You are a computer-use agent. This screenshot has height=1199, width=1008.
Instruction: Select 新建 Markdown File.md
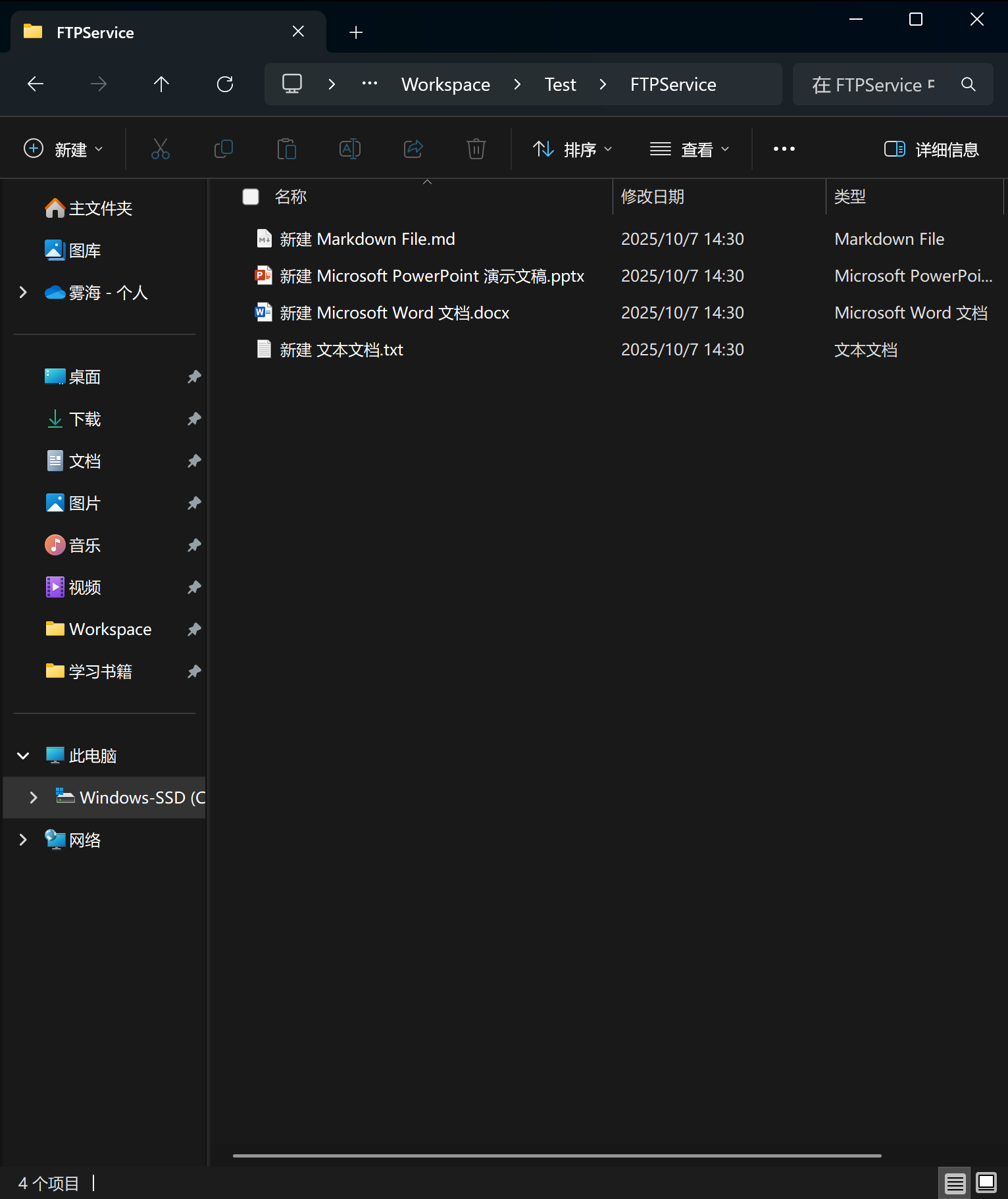tap(367, 239)
